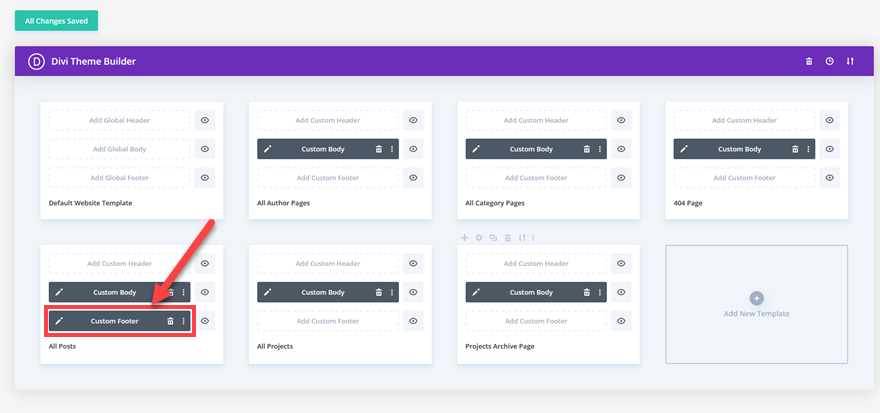
Task: Toggle visibility of Default Website Template global header
Action: tap(205, 120)
